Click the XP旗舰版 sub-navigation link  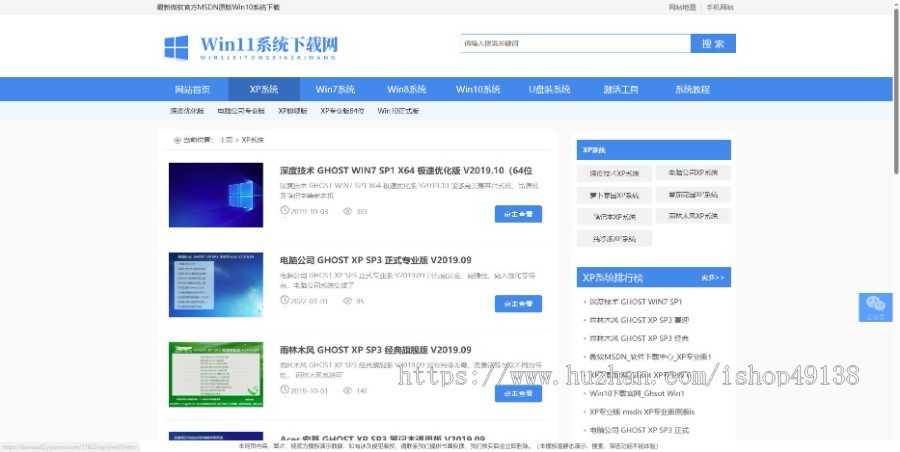tap(293, 111)
